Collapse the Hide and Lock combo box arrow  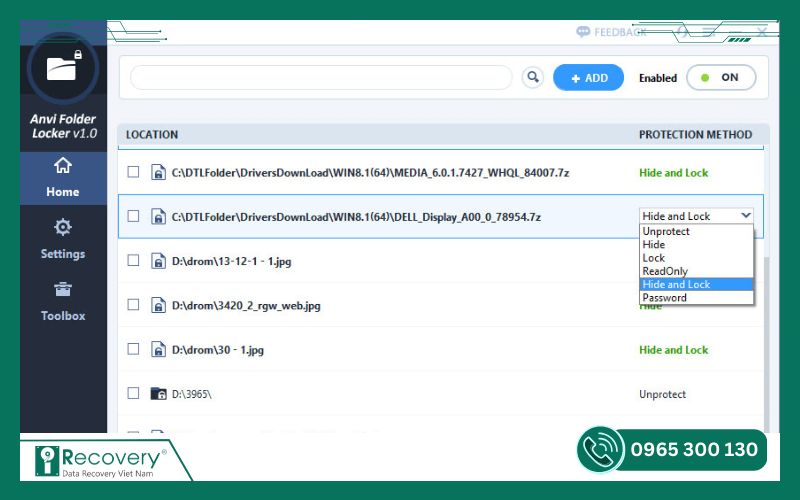pos(746,216)
